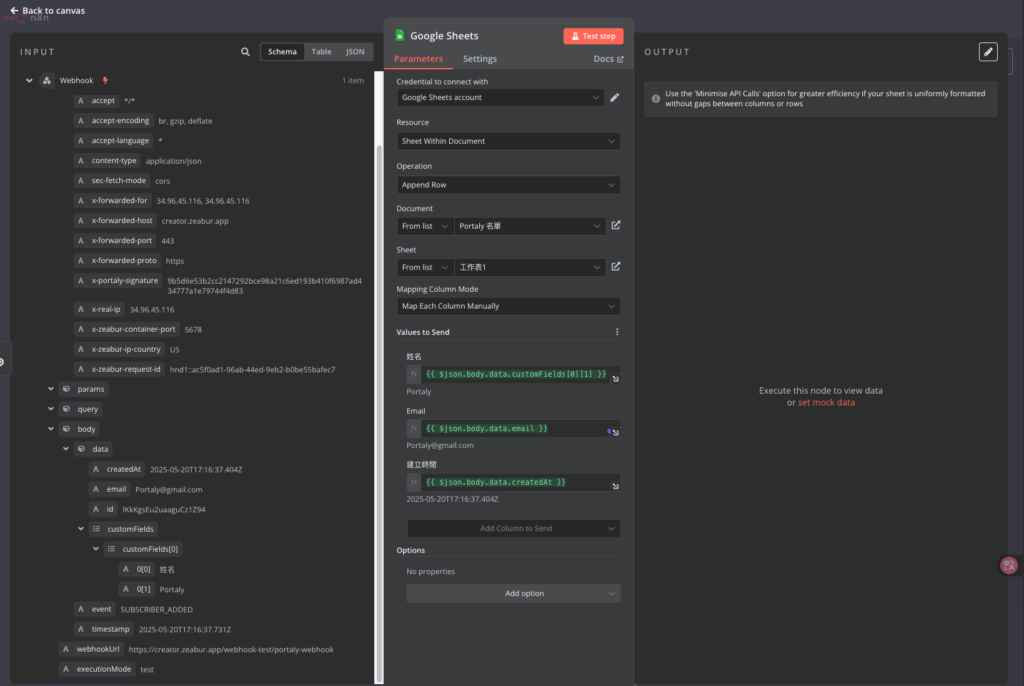Viewport: 1024px width, 686px height.
Task: Open Document Portaly list dropdown
Action: 530,226
